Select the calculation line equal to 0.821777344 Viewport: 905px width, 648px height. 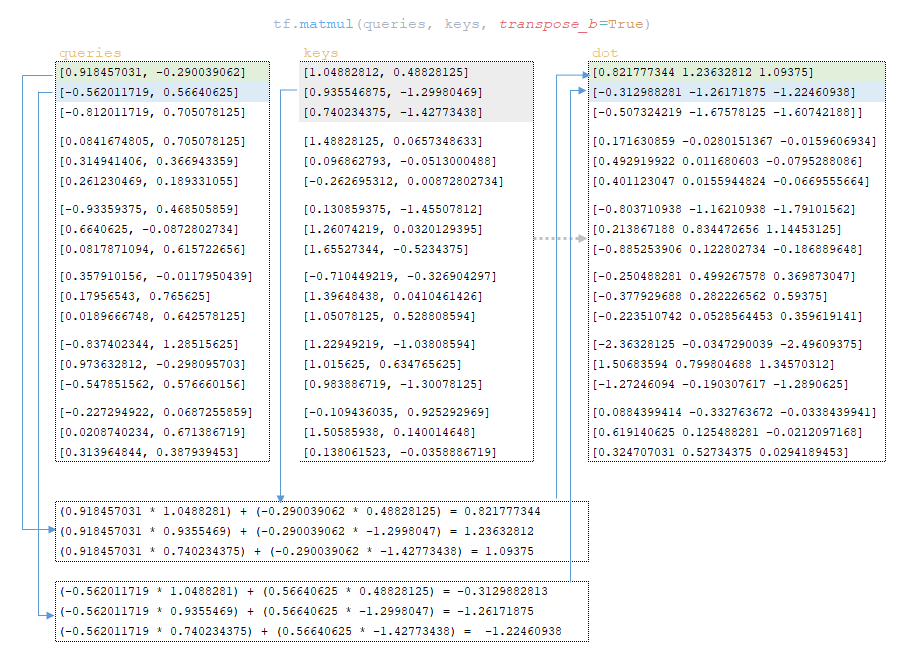[300, 511]
